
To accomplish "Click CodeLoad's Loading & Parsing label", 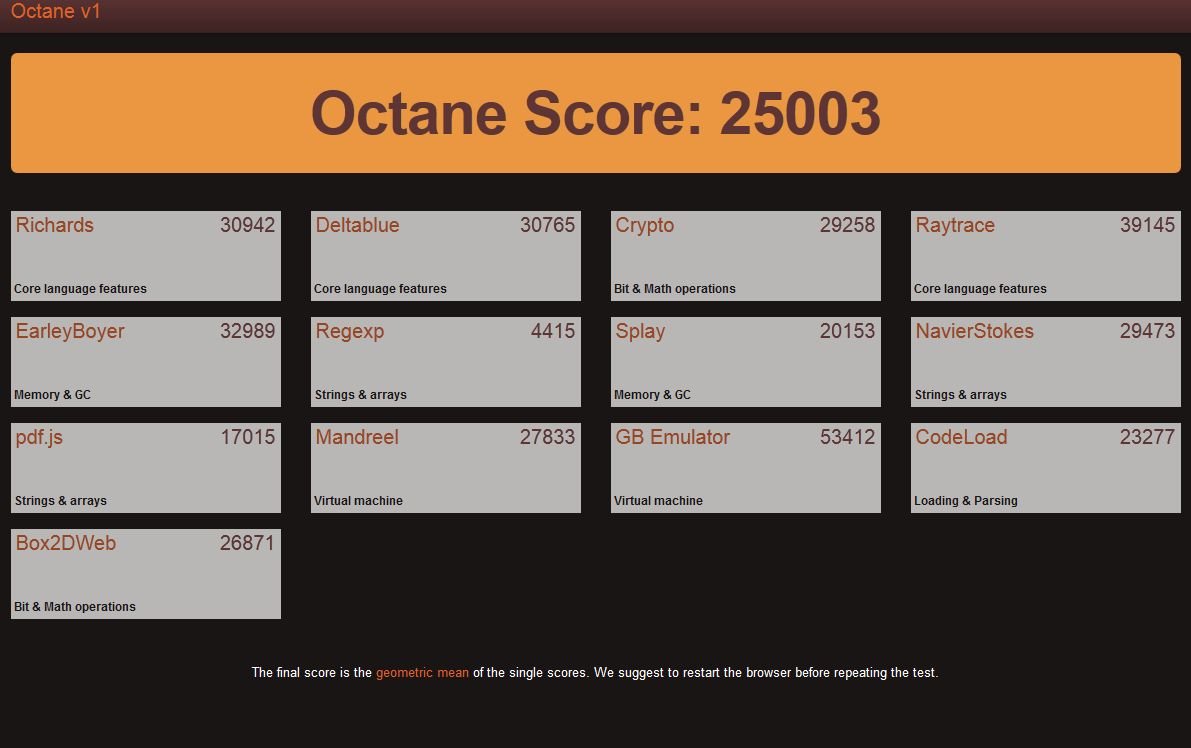I will click(x=966, y=501).
